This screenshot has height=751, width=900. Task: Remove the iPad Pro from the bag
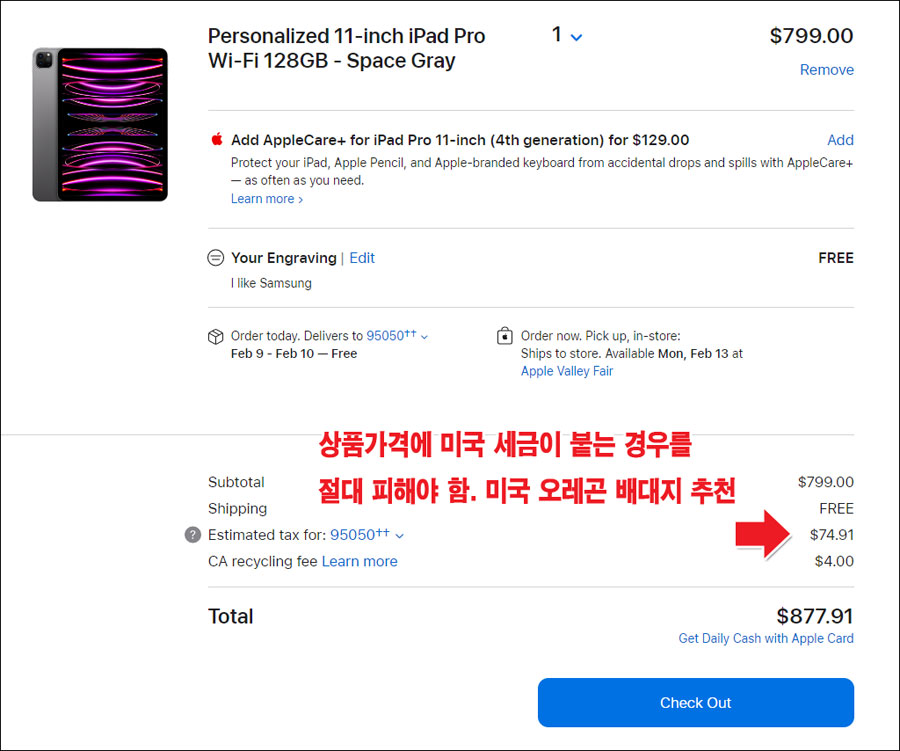pyautogui.click(x=827, y=69)
